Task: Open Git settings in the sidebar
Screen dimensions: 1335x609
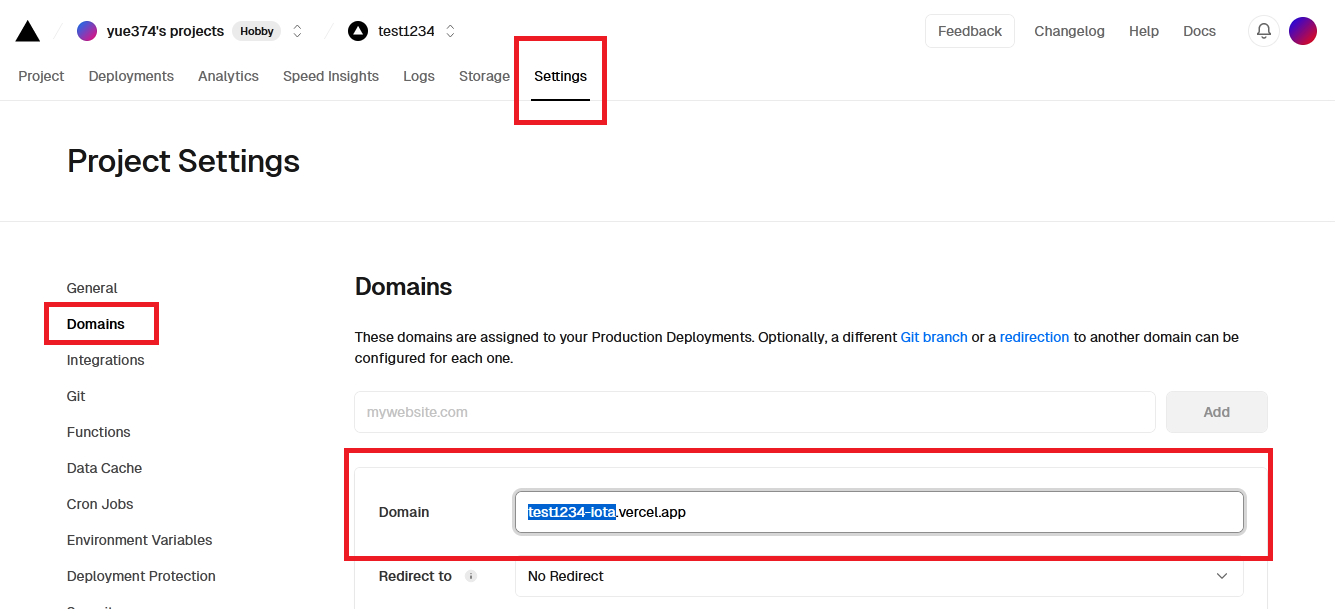Action: coord(76,396)
